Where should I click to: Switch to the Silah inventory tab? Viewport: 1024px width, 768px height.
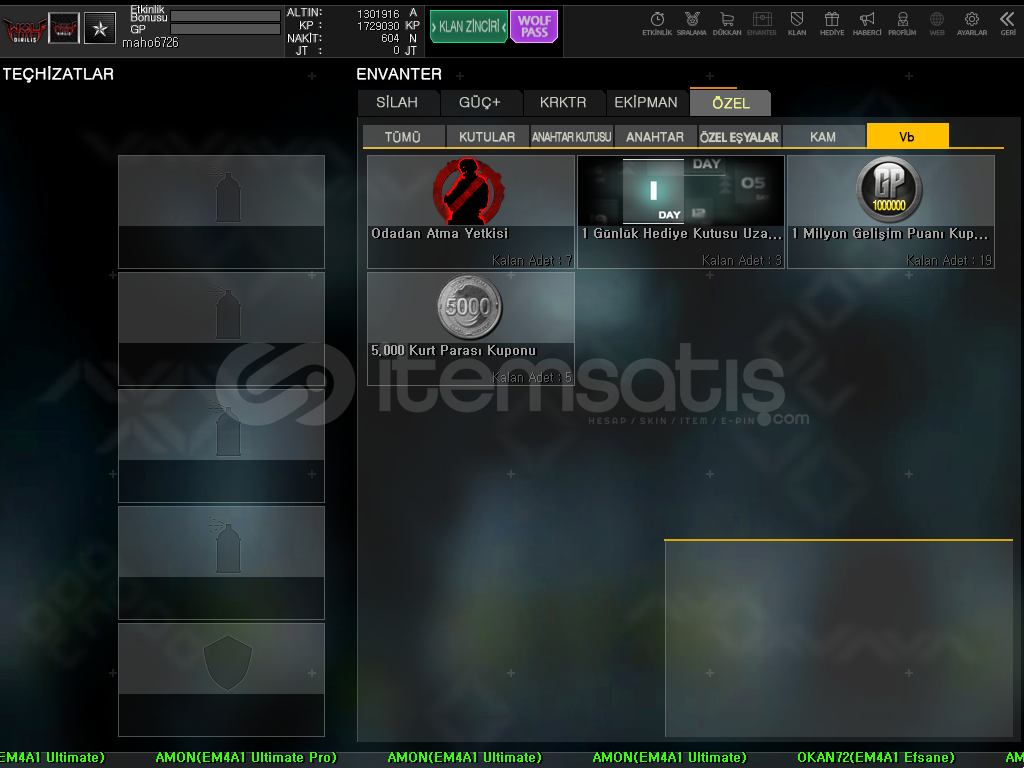(x=397, y=103)
